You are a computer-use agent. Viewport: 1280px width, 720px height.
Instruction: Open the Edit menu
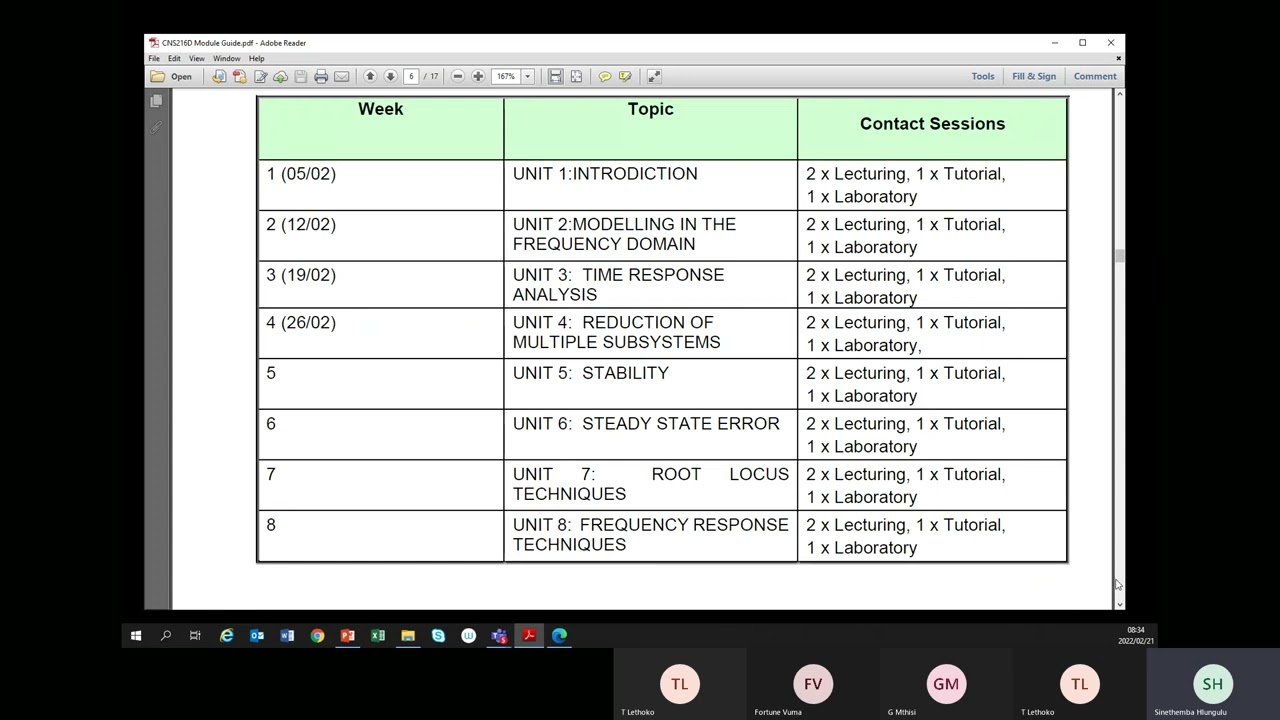[174, 59]
